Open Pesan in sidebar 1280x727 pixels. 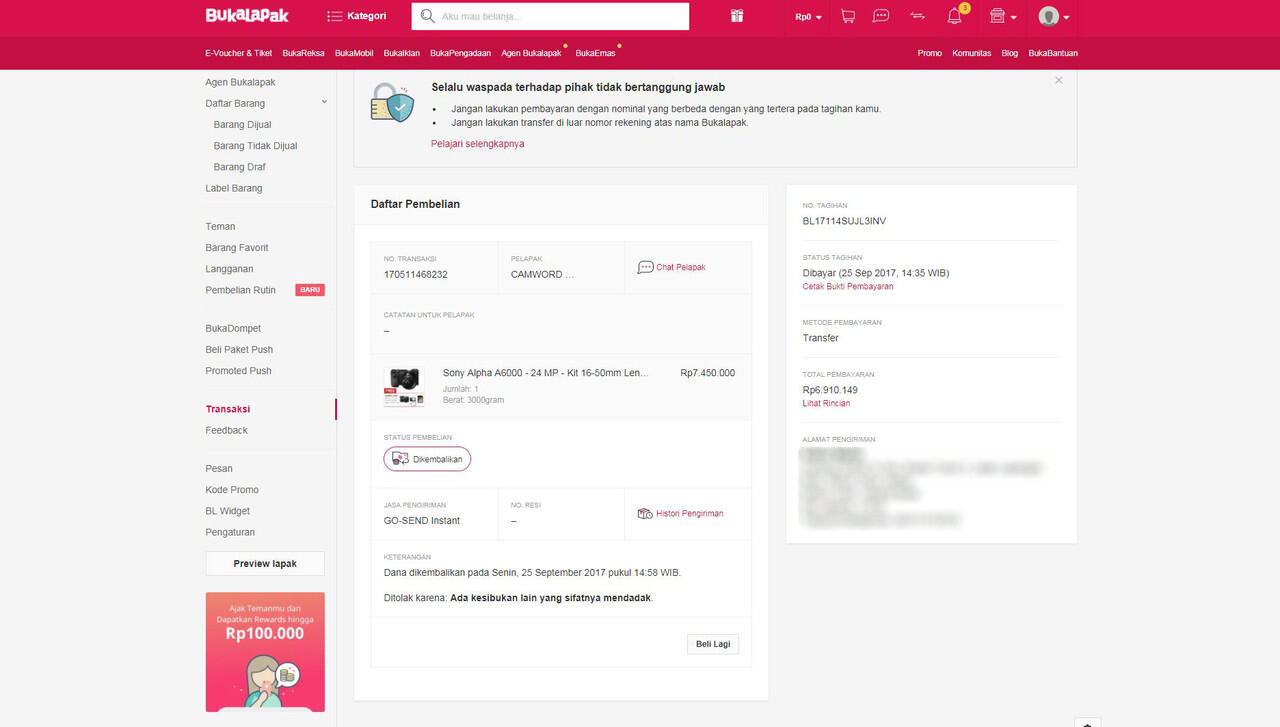coord(219,468)
